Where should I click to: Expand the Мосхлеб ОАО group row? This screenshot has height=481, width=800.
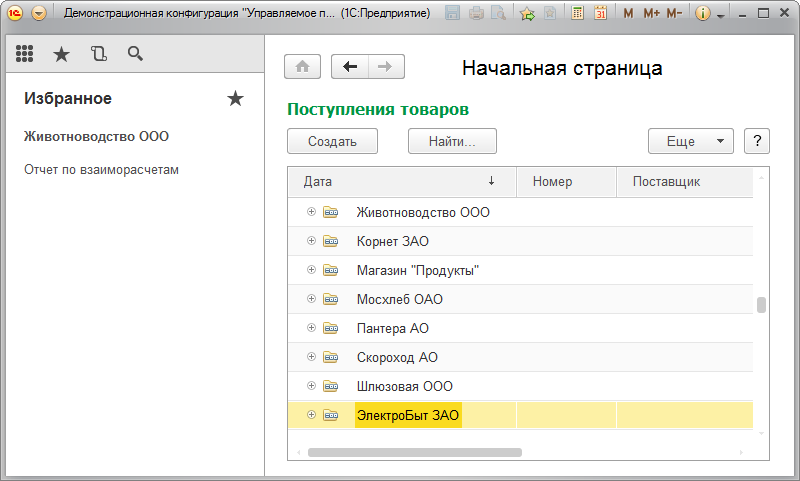point(311,299)
